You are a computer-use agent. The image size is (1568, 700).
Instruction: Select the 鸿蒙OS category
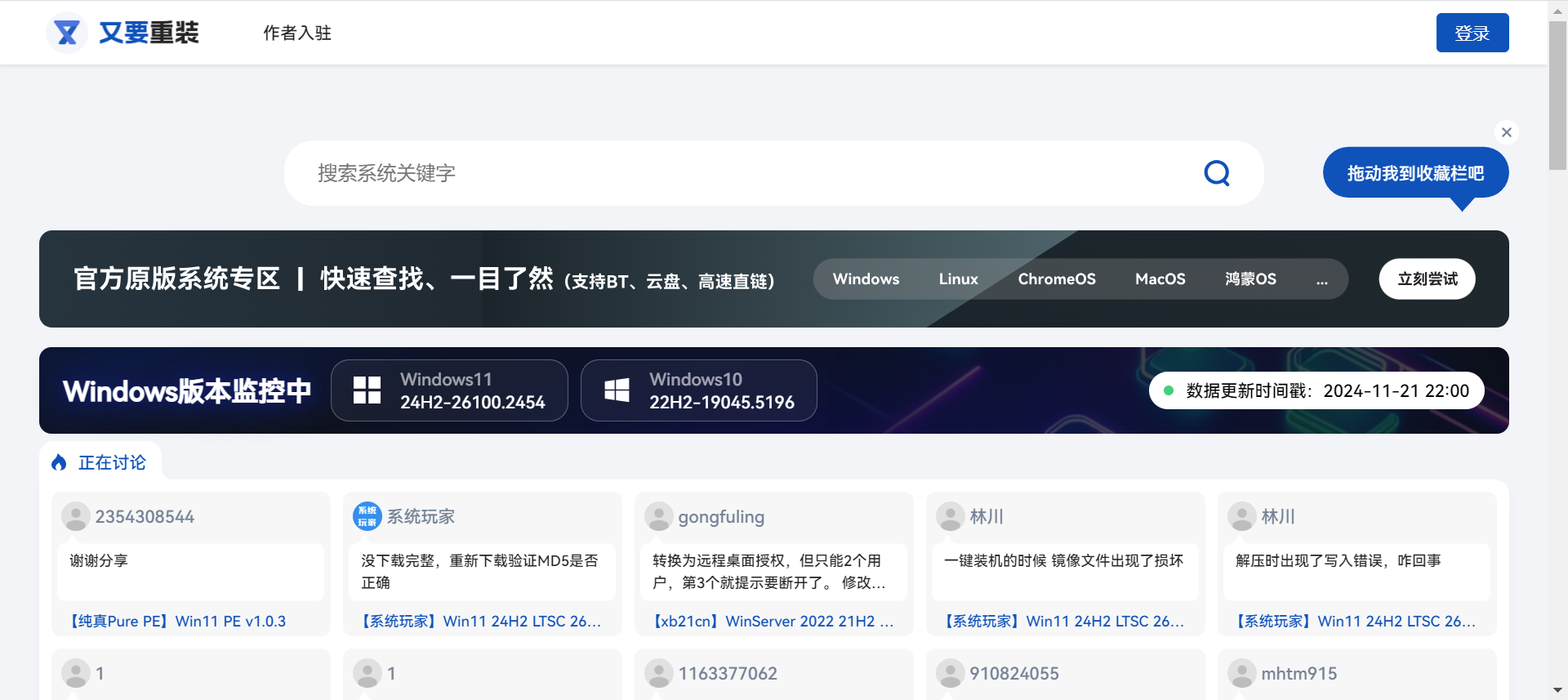1250,279
